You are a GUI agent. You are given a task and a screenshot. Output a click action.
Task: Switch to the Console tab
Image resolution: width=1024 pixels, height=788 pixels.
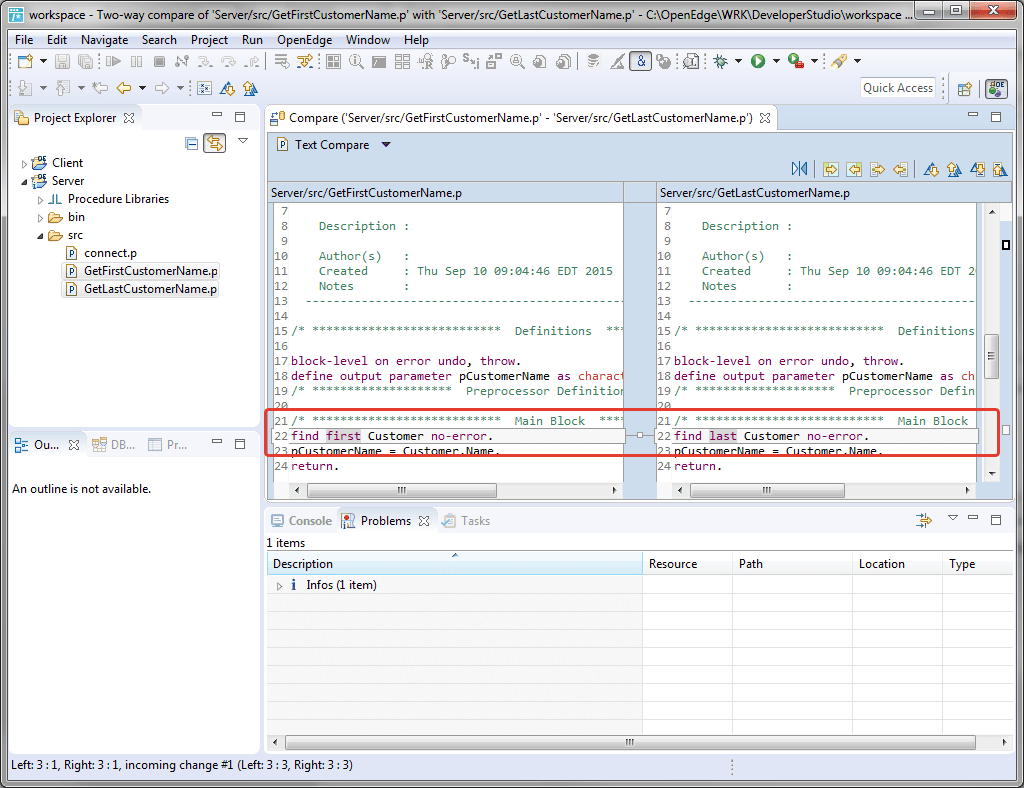(x=302, y=521)
